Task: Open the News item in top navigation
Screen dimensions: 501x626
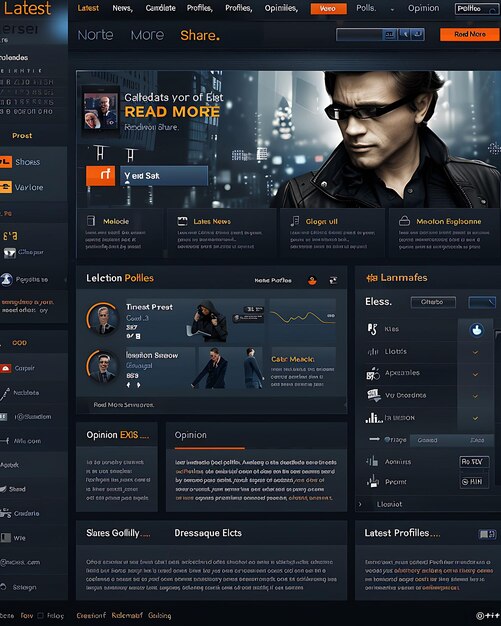Action: [123, 8]
